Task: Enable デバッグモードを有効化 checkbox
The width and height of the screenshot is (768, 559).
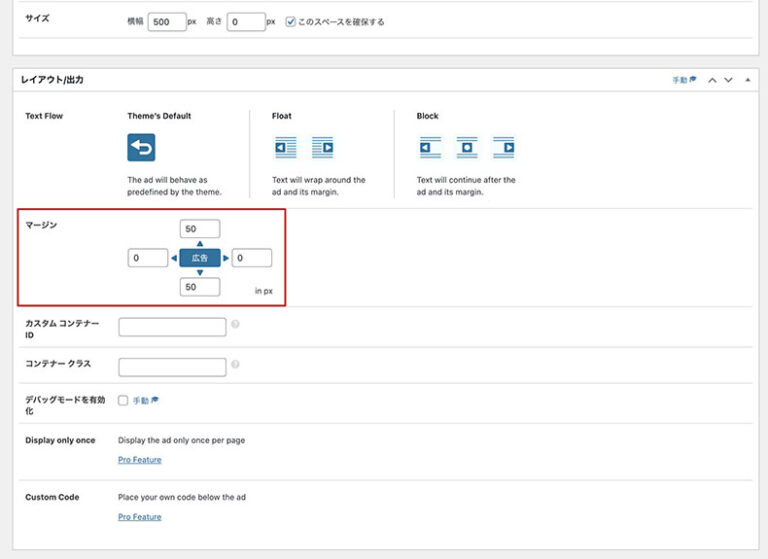Action: tap(123, 400)
